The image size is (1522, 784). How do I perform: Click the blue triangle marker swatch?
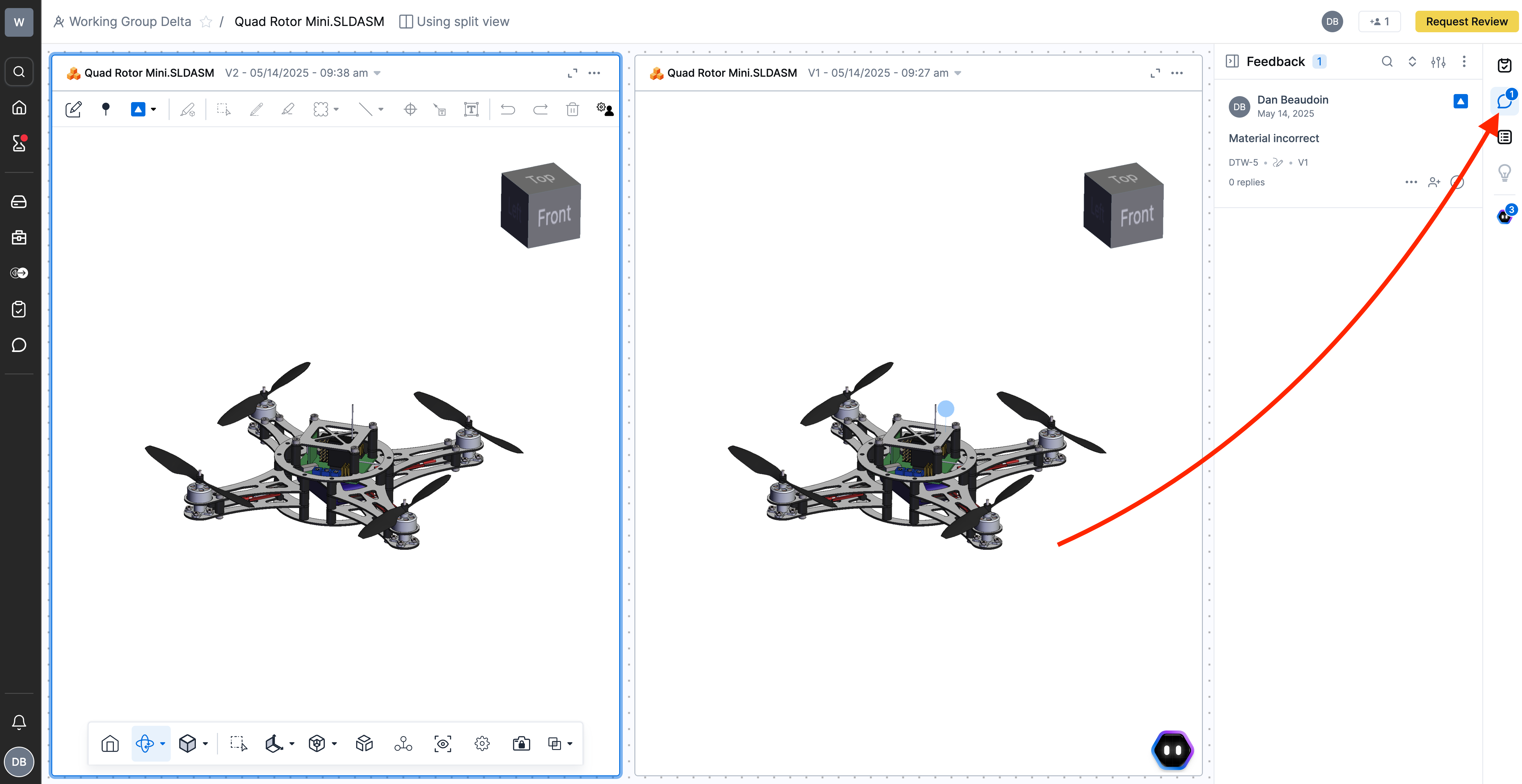click(138, 109)
